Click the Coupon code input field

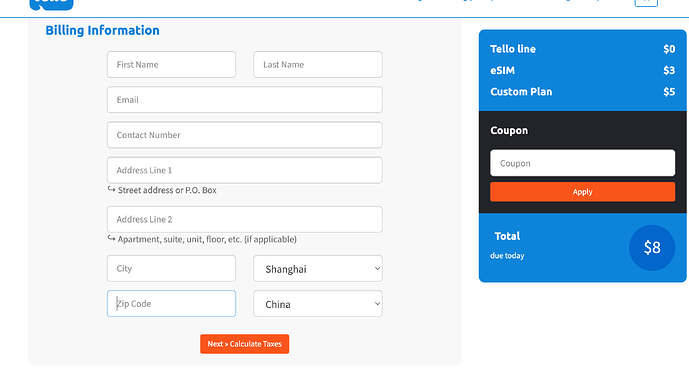(x=583, y=163)
